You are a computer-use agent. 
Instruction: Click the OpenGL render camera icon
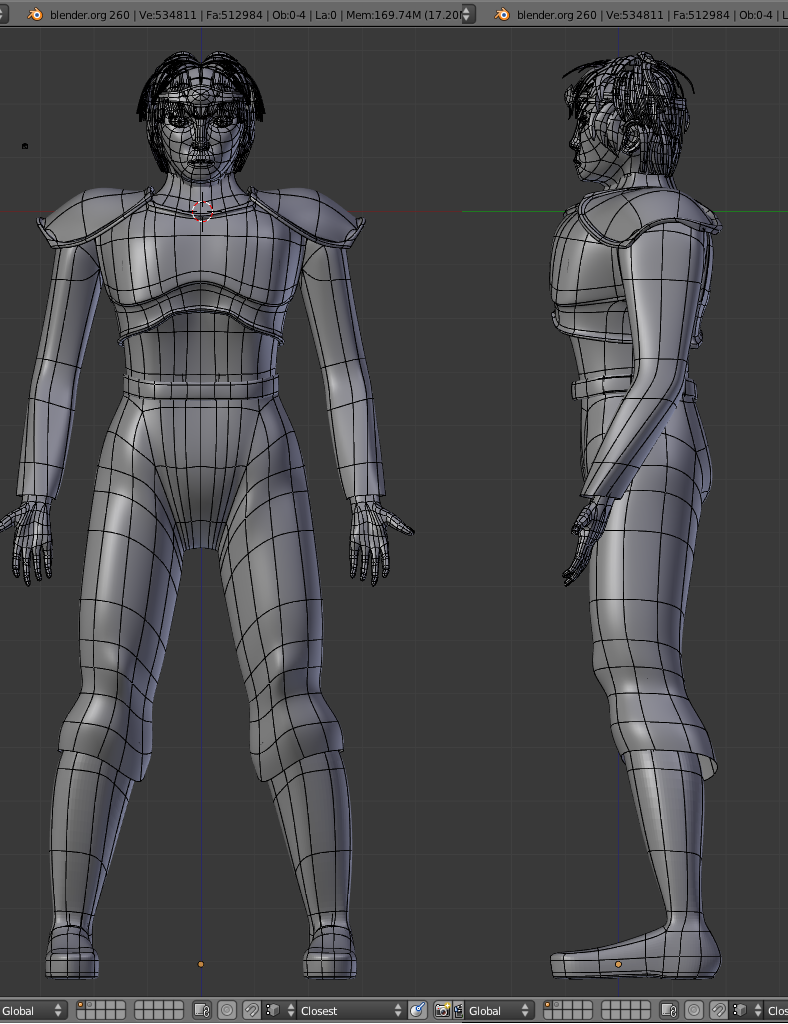(x=442, y=1011)
